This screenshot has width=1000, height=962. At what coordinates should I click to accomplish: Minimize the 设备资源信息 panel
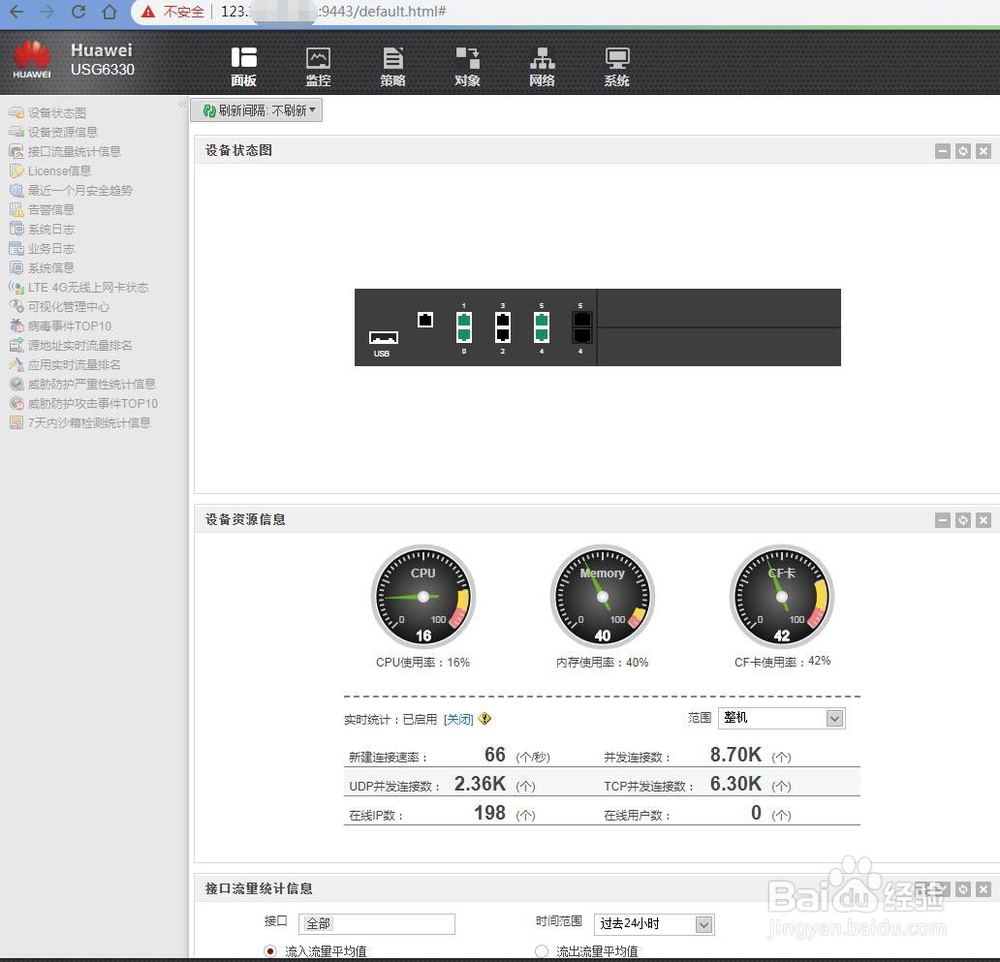942,520
